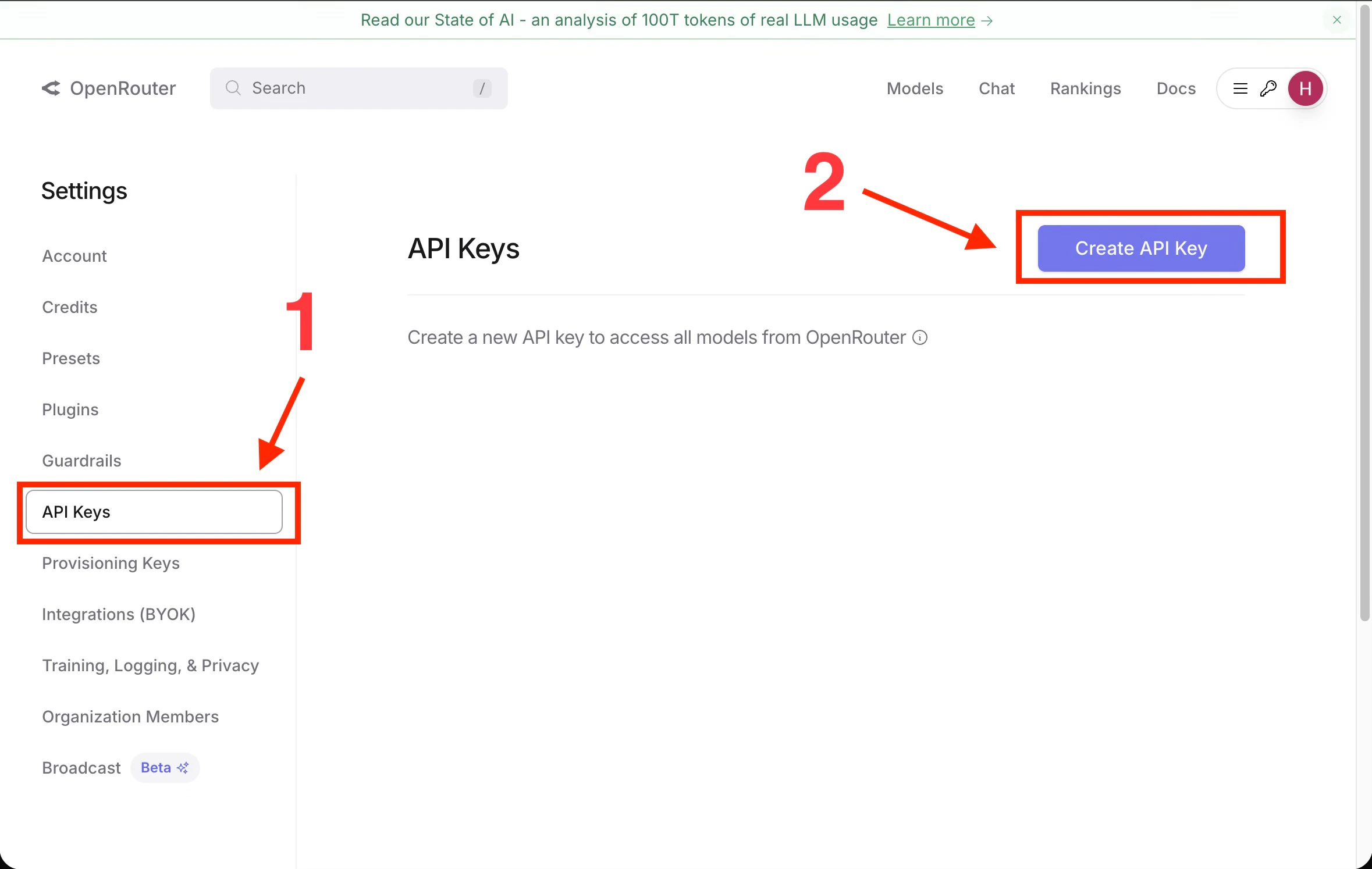Open the Docs page

coord(1175,88)
